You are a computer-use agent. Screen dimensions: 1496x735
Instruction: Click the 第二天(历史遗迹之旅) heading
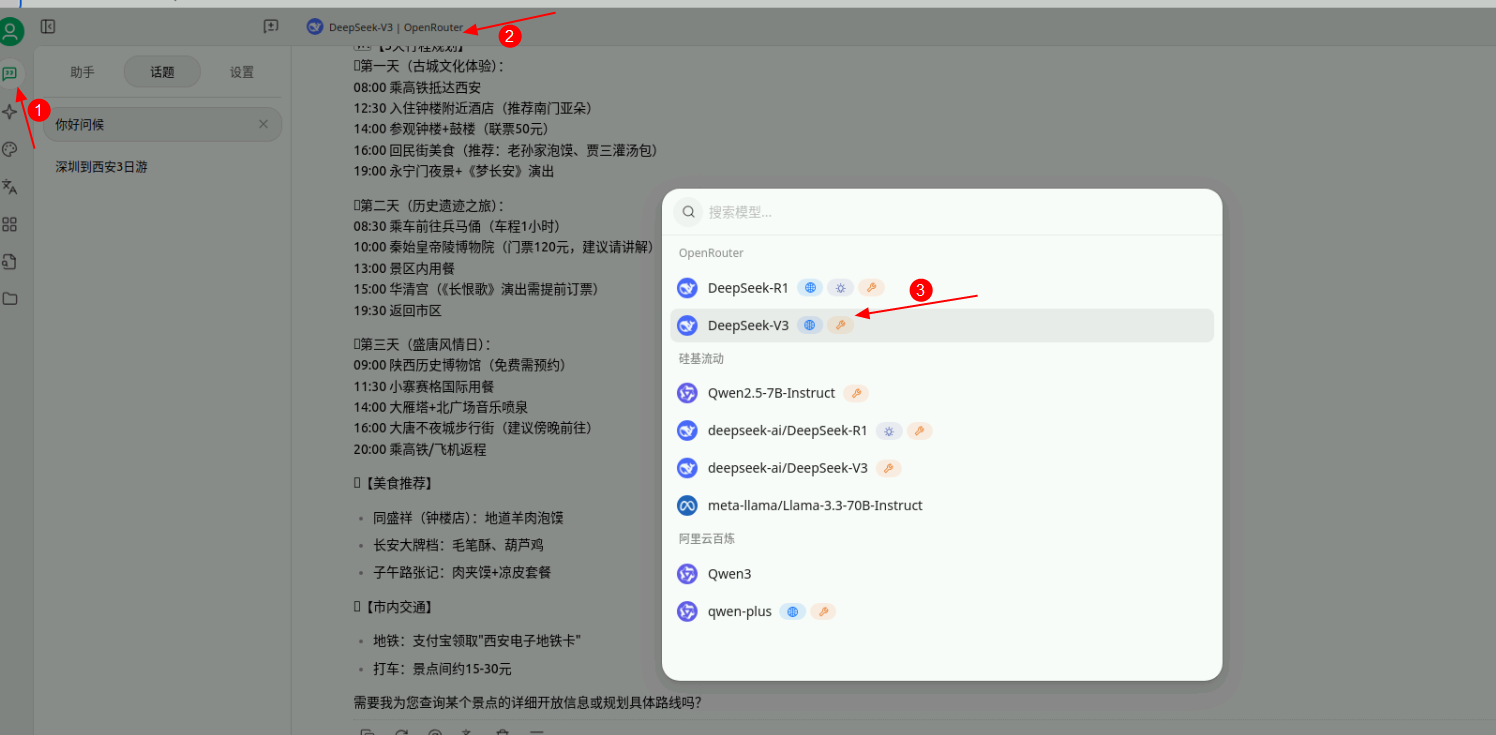coord(428,205)
